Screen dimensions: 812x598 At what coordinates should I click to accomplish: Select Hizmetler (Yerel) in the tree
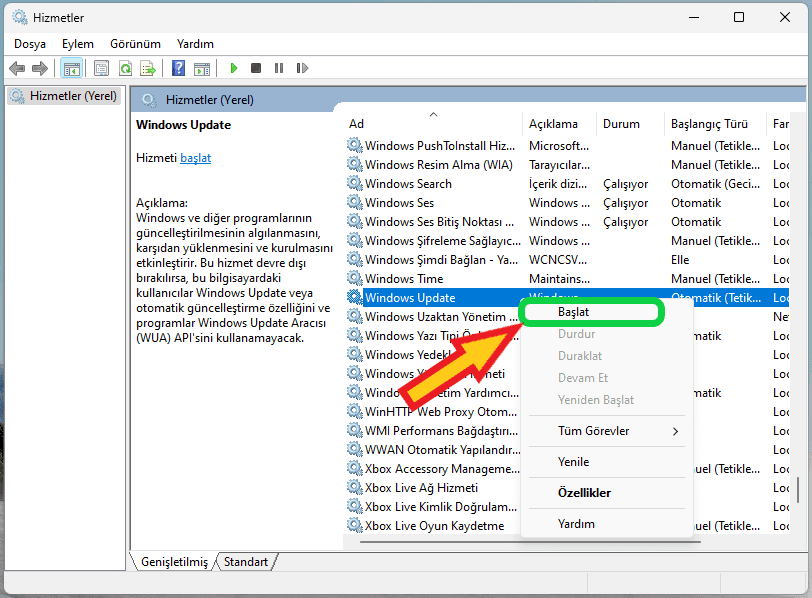65,96
